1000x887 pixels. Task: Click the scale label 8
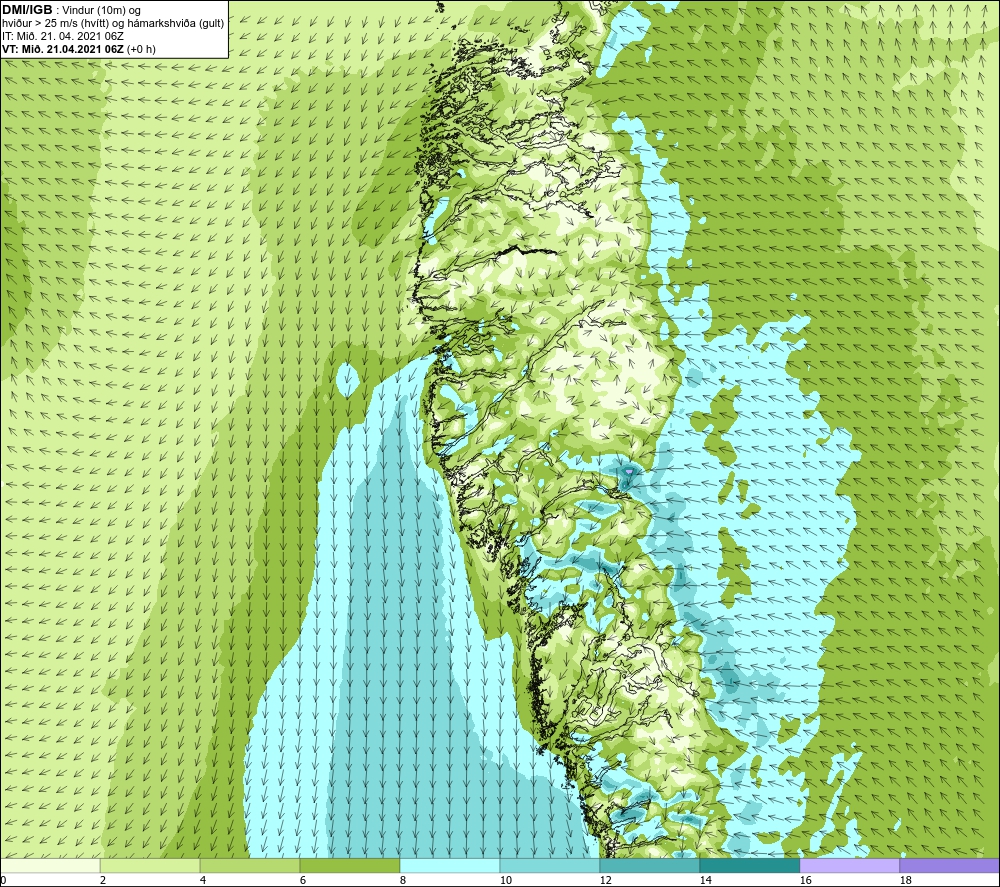click(403, 881)
